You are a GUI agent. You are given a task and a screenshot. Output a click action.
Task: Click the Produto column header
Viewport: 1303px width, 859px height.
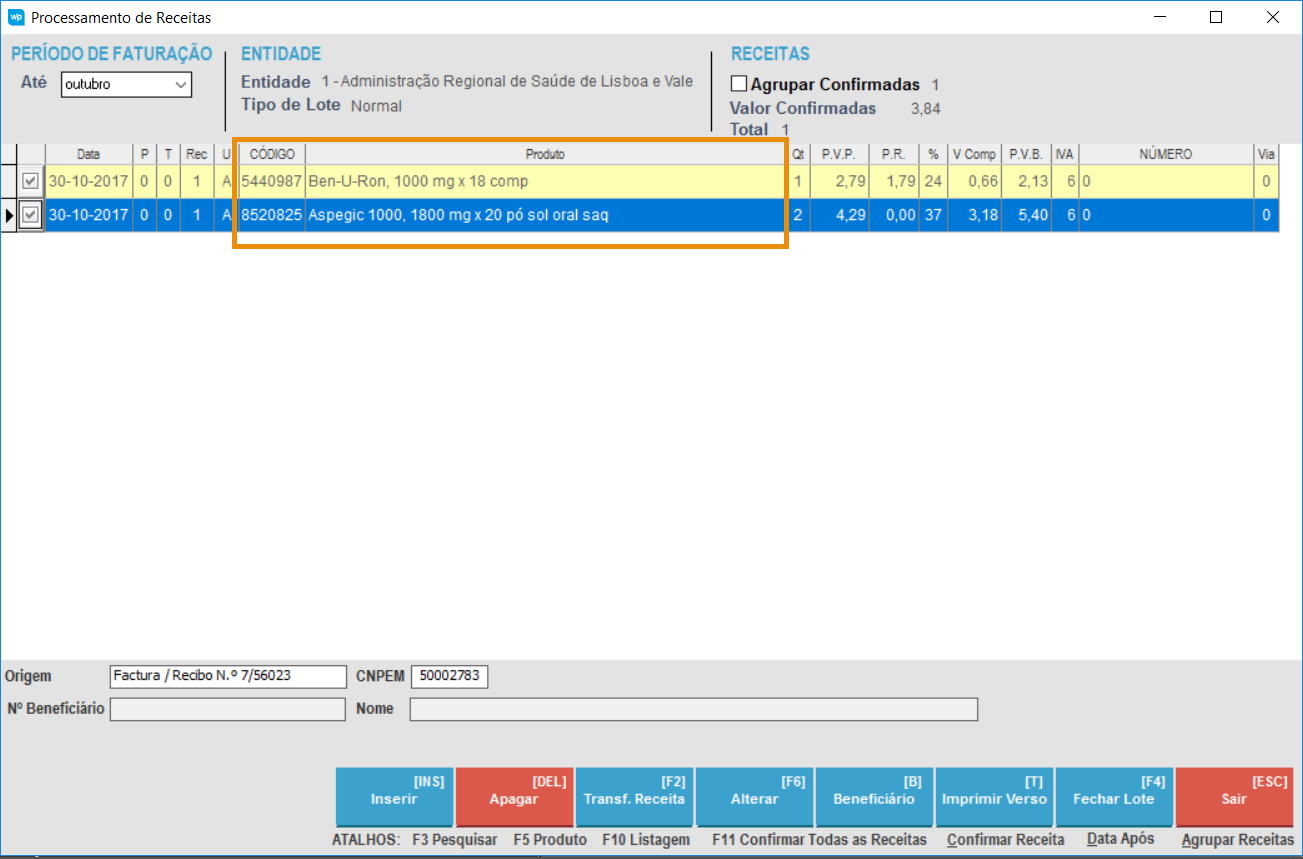tap(545, 155)
